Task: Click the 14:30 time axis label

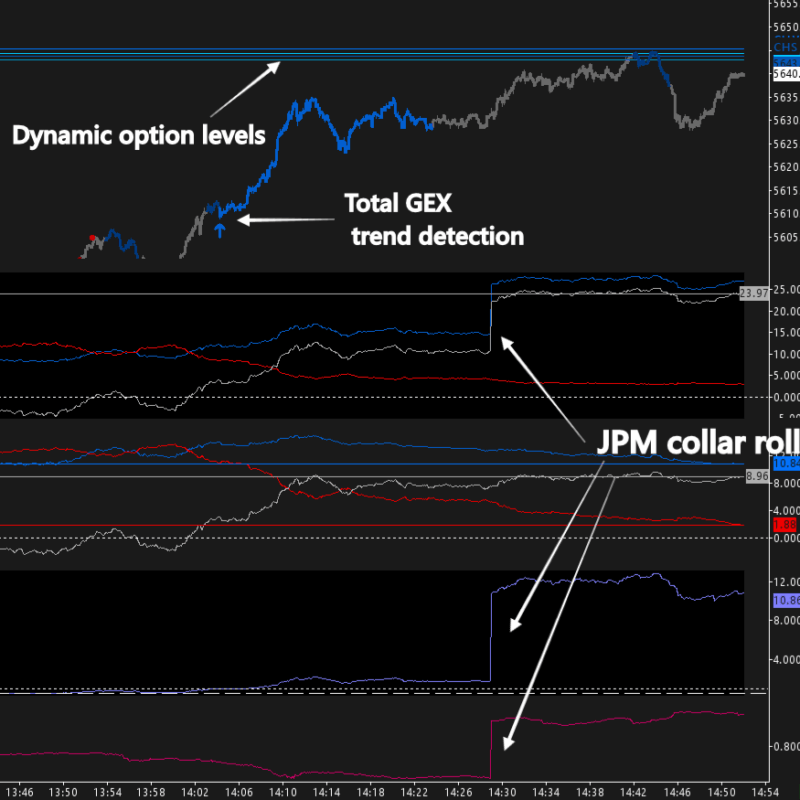Action: click(503, 792)
